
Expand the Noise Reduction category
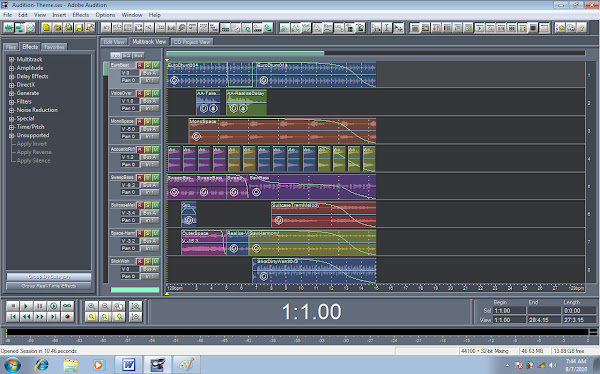tap(11, 110)
